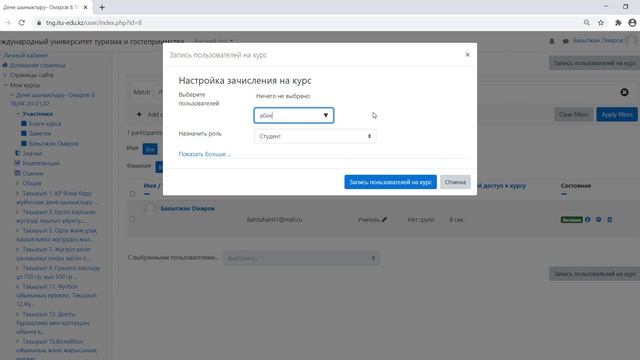Click the Значки badge icon
Screen dimensions: 640x360
click(x=18, y=153)
